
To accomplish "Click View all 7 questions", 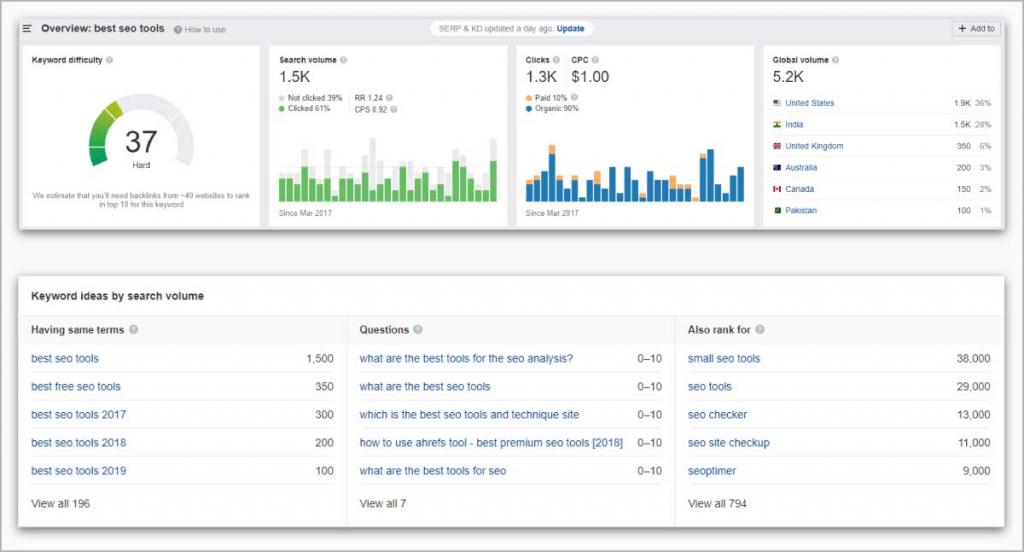I will point(383,504).
